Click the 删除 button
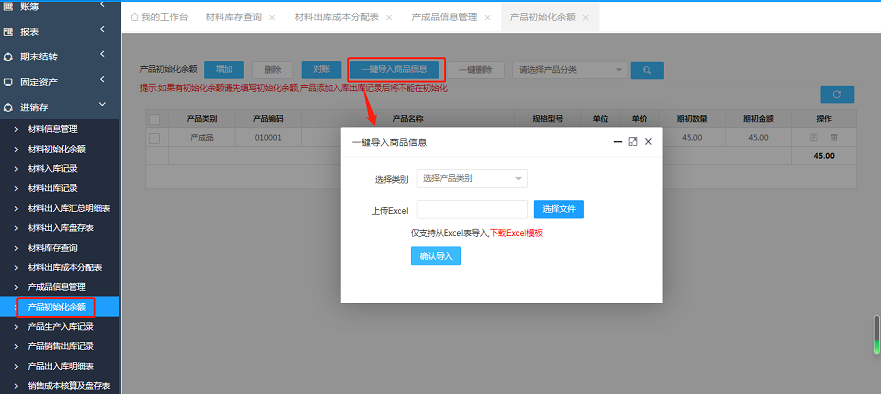 point(273,70)
